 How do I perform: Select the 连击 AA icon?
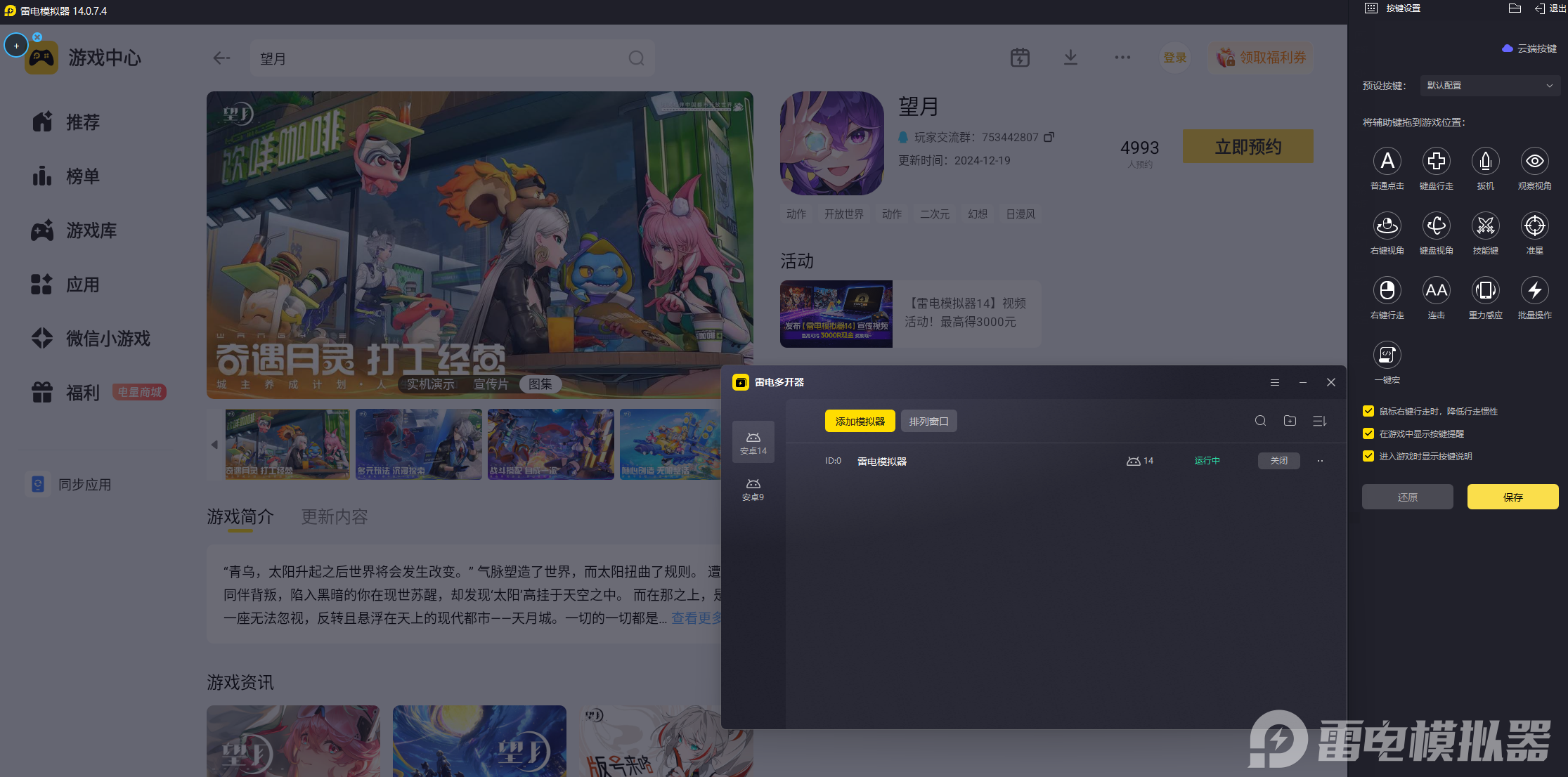coord(1436,291)
